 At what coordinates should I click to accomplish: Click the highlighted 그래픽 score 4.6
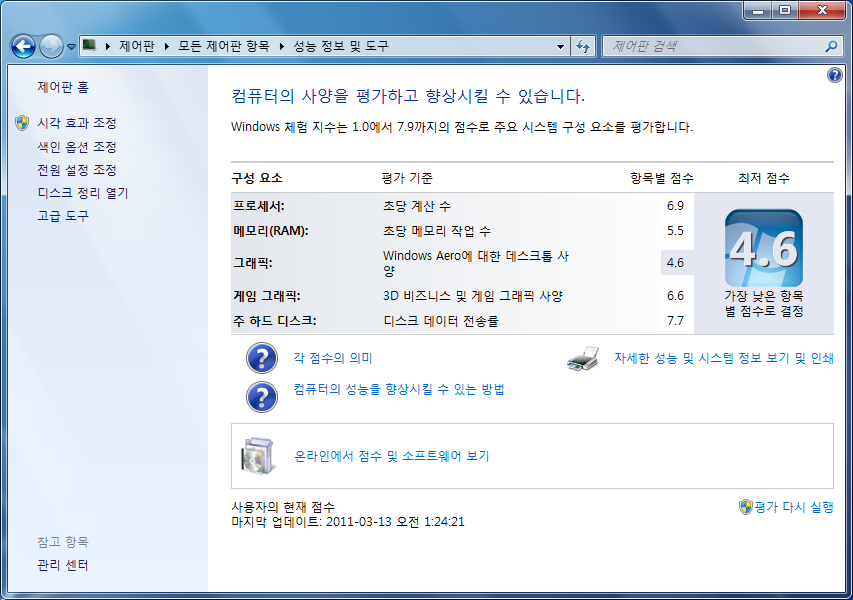click(675, 263)
